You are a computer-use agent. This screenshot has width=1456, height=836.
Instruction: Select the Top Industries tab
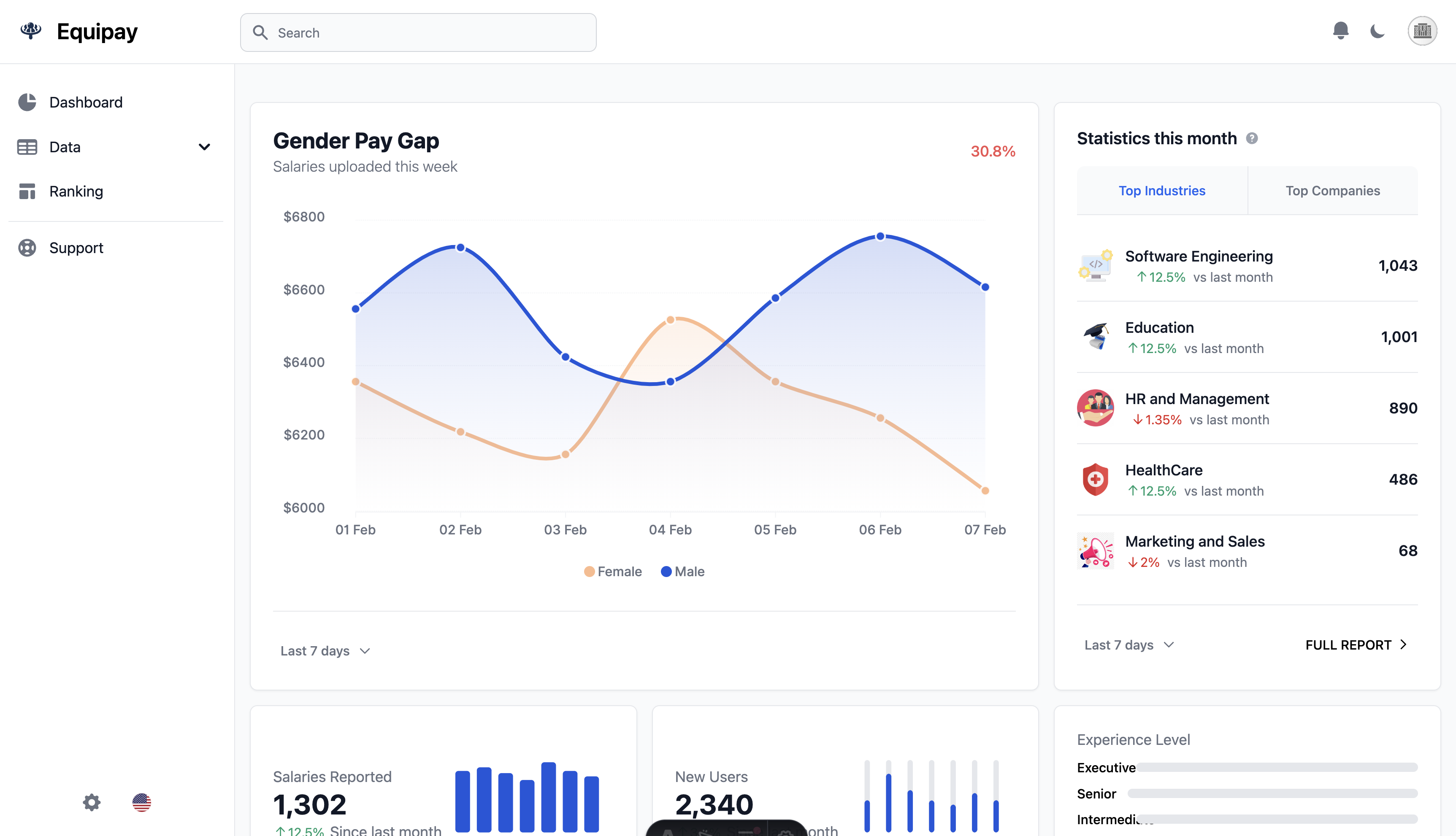[x=1161, y=191]
